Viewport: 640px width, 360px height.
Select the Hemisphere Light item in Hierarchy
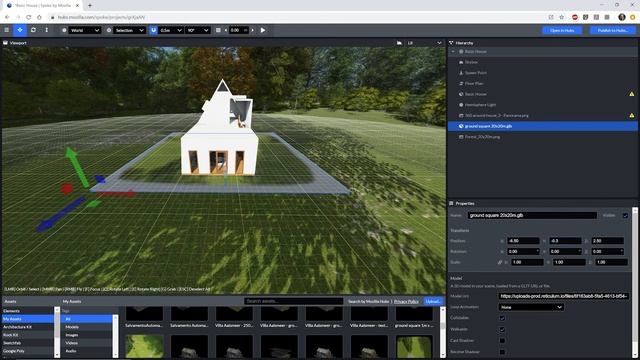click(480, 105)
